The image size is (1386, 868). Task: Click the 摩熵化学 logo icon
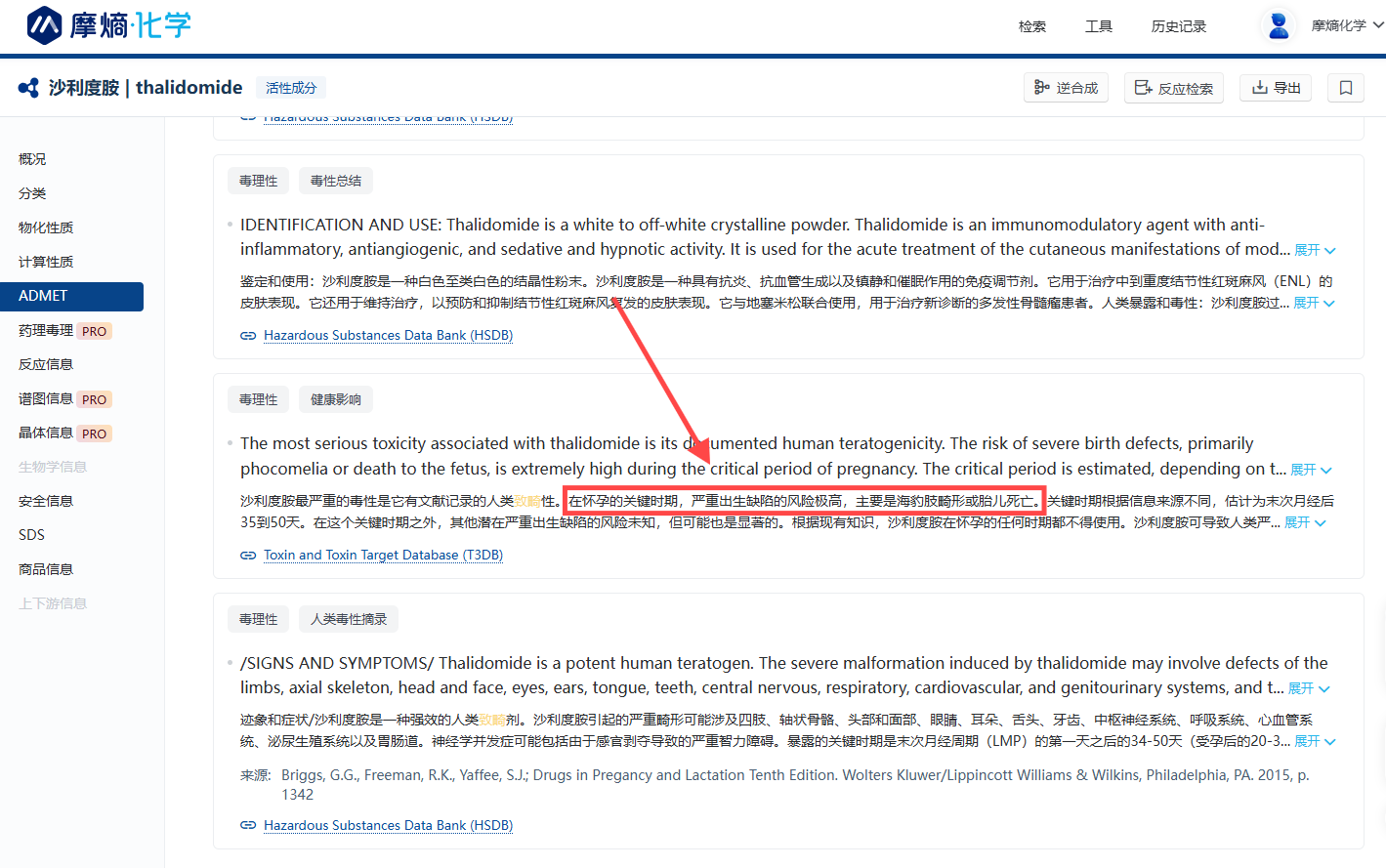45,25
